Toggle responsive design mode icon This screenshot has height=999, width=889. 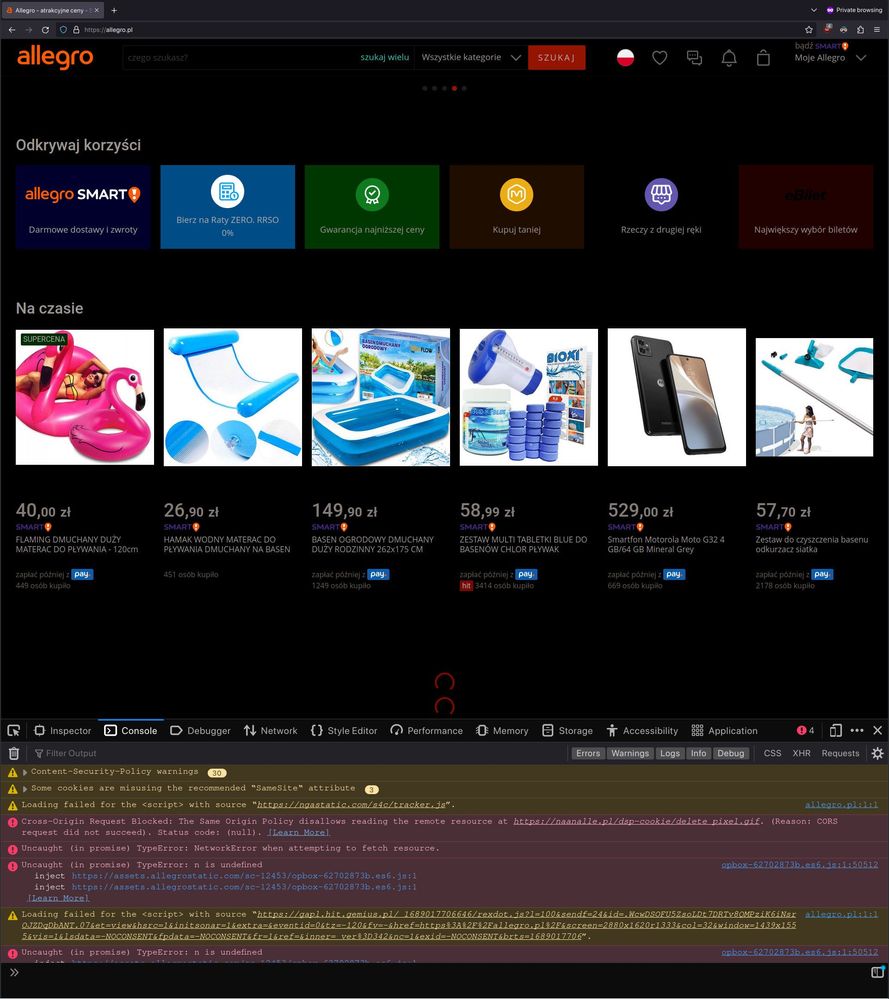coord(835,731)
